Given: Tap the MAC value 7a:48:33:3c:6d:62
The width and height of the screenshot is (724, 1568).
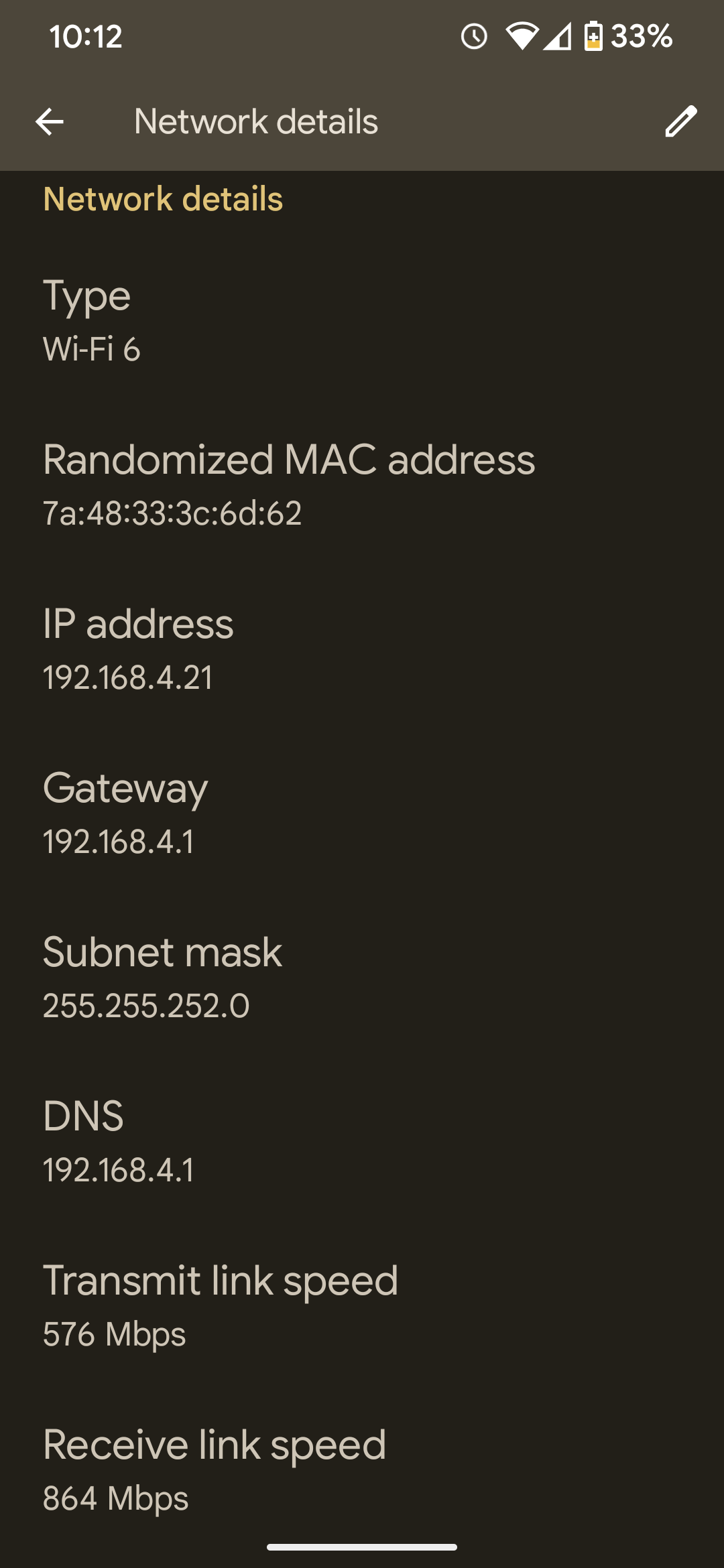Looking at the screenshot, I should pos(172,513).
